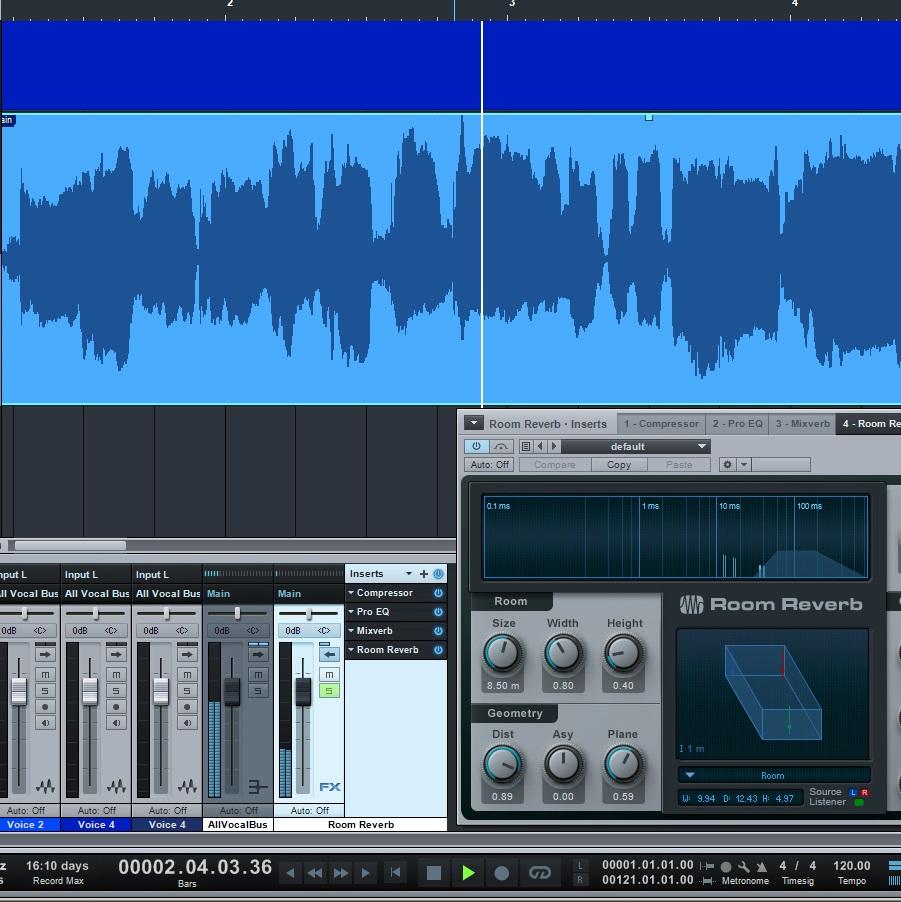Switch to the 1 - Compressor tab
Screen dimensions: 901x902
click(661, 423)
